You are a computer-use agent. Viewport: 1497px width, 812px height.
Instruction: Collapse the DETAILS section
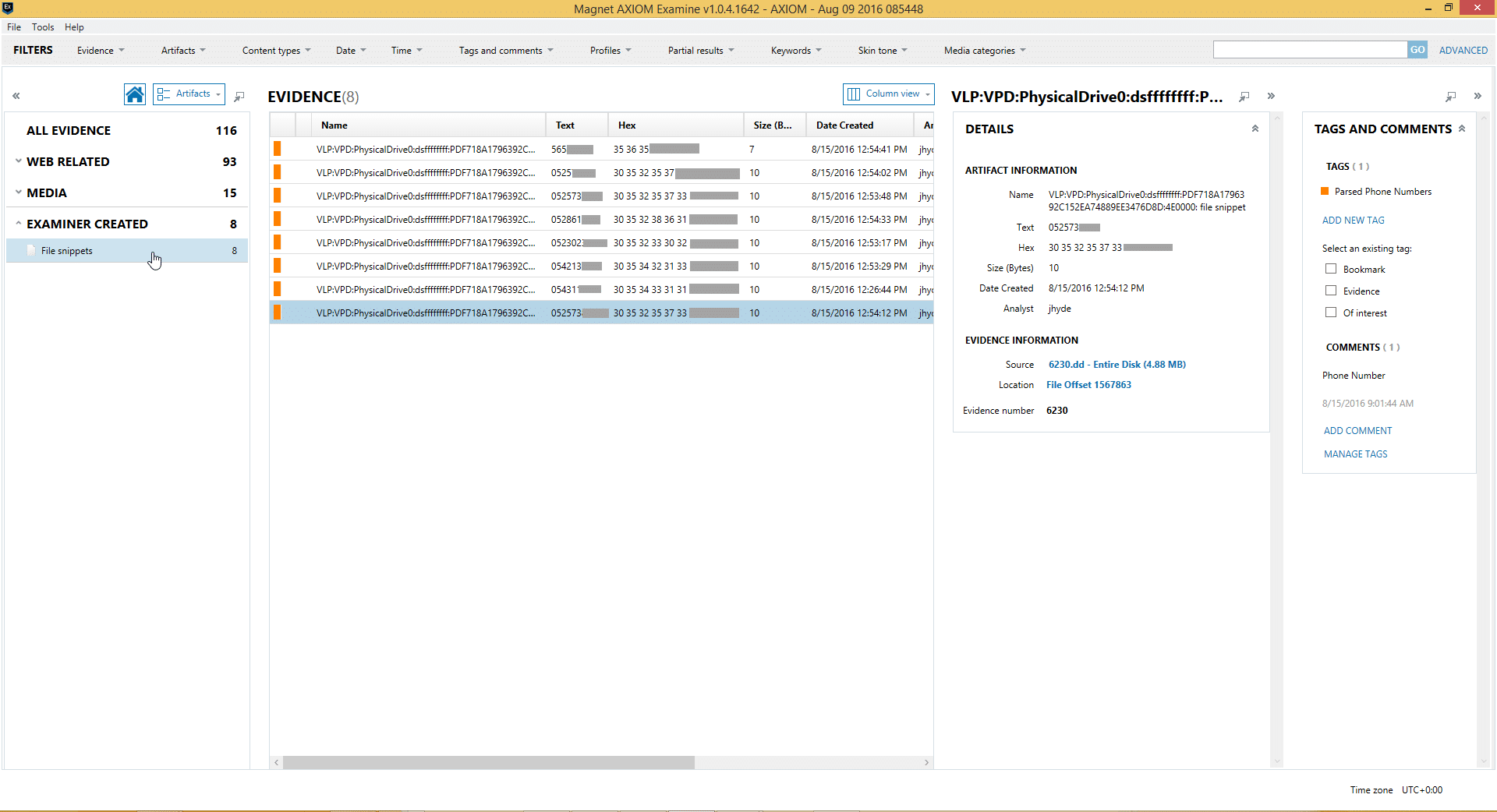(x=1255, y=129)
